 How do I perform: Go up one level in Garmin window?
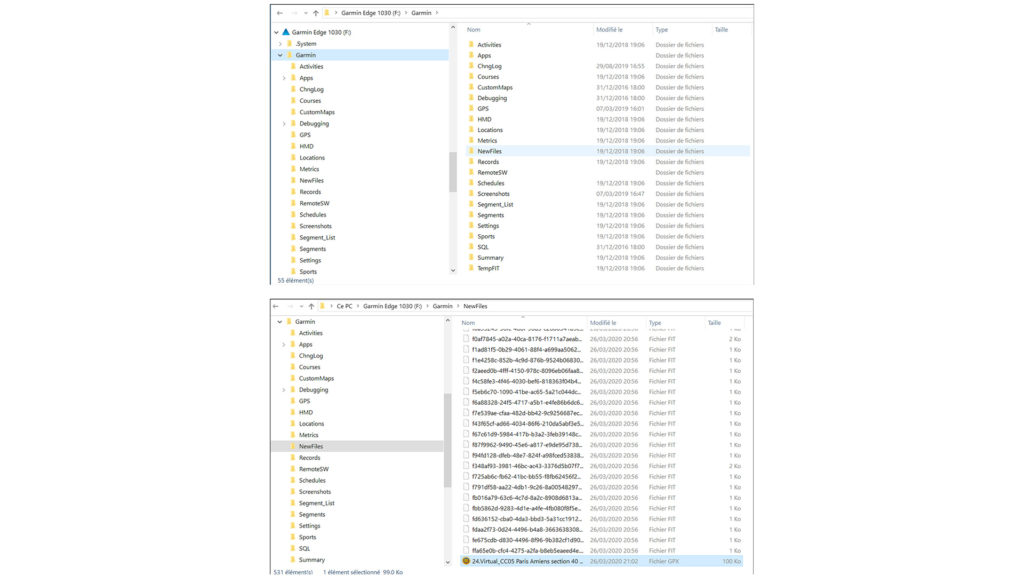point(316,13)
